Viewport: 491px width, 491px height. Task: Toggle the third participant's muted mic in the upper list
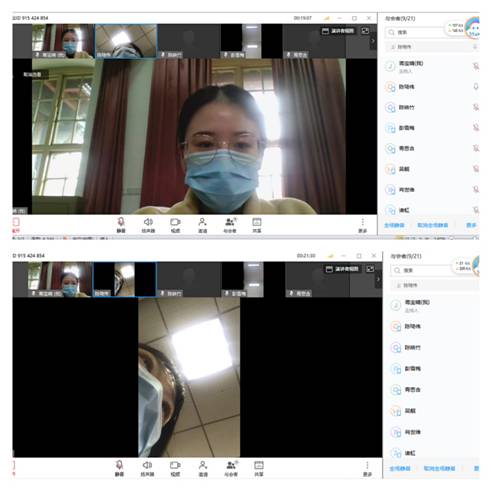pos(476,107)
